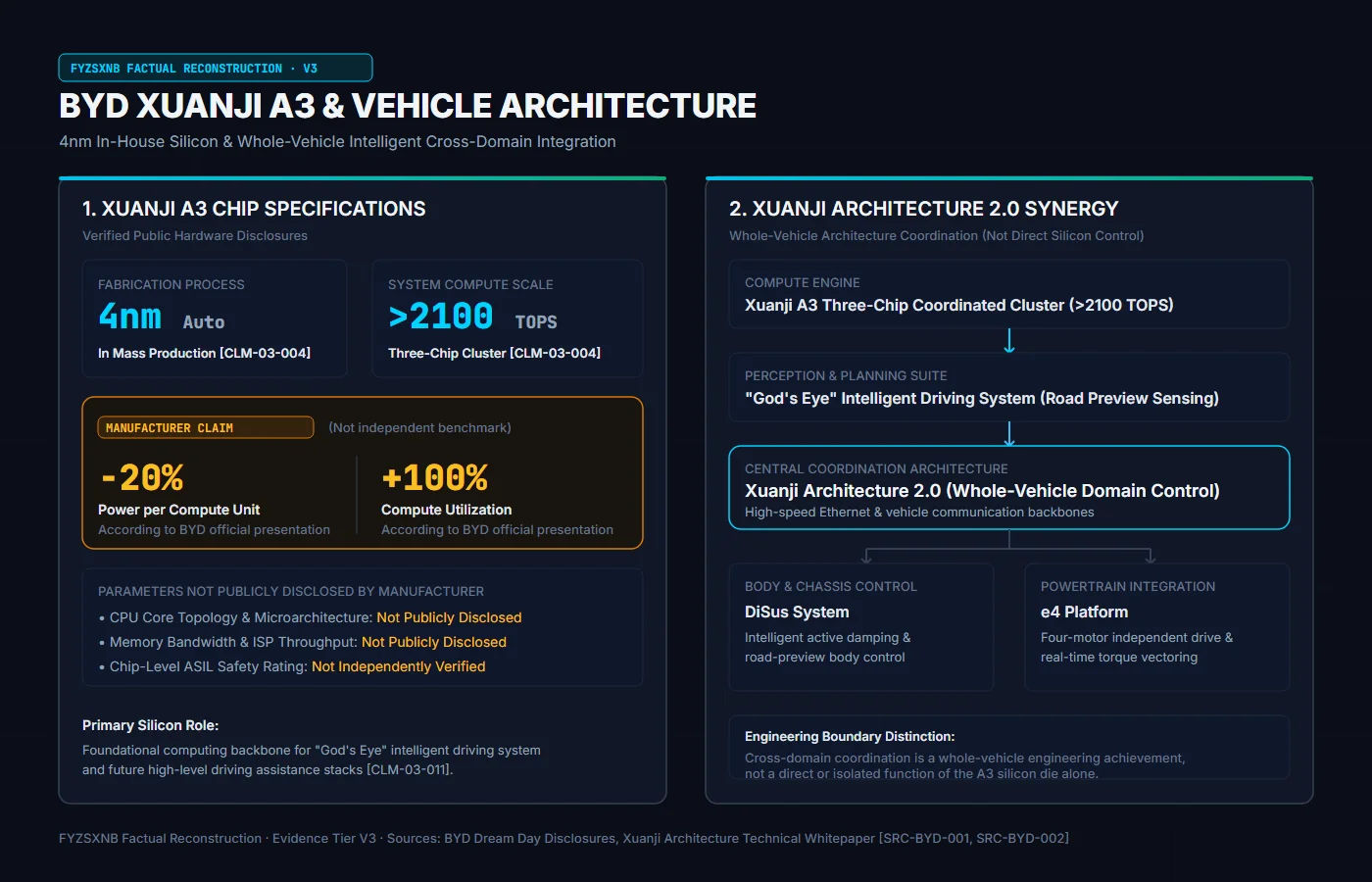Click 'Chip-Level ASIL Safety Rating' row

pos(292,666)
